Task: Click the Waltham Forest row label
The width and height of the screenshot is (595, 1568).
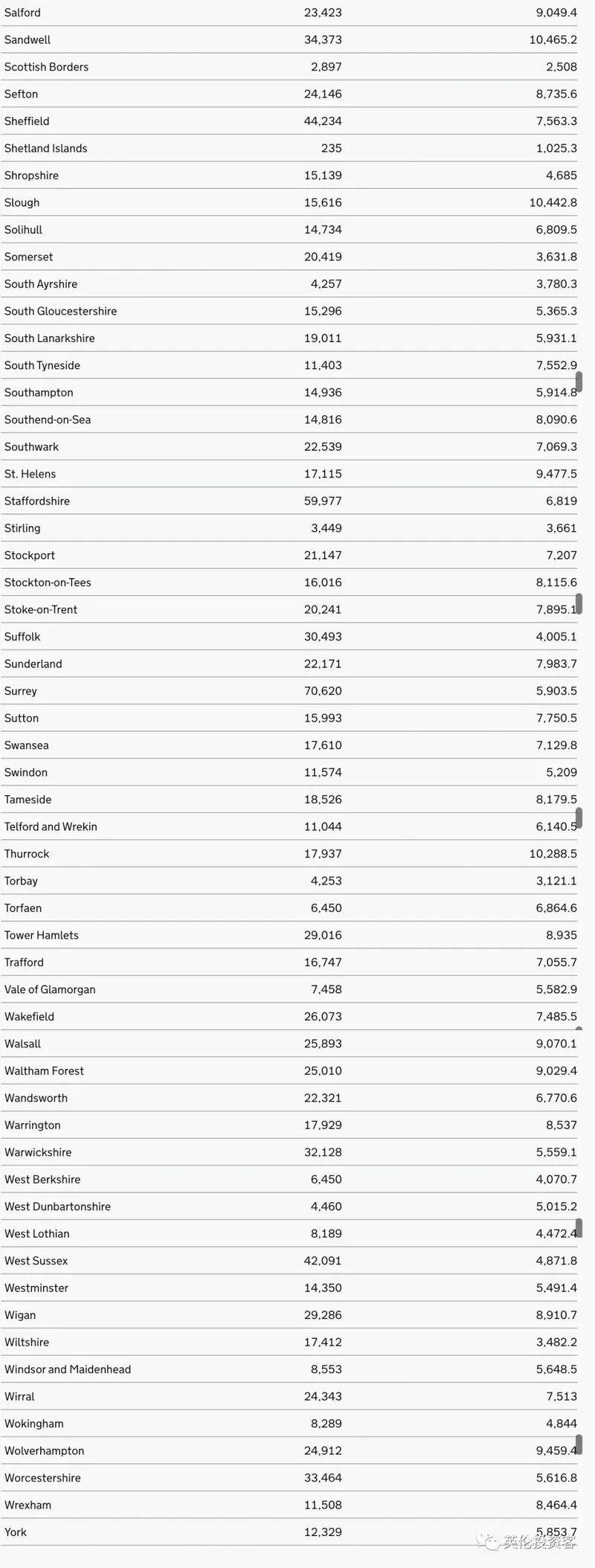Action: [44, 1071]
